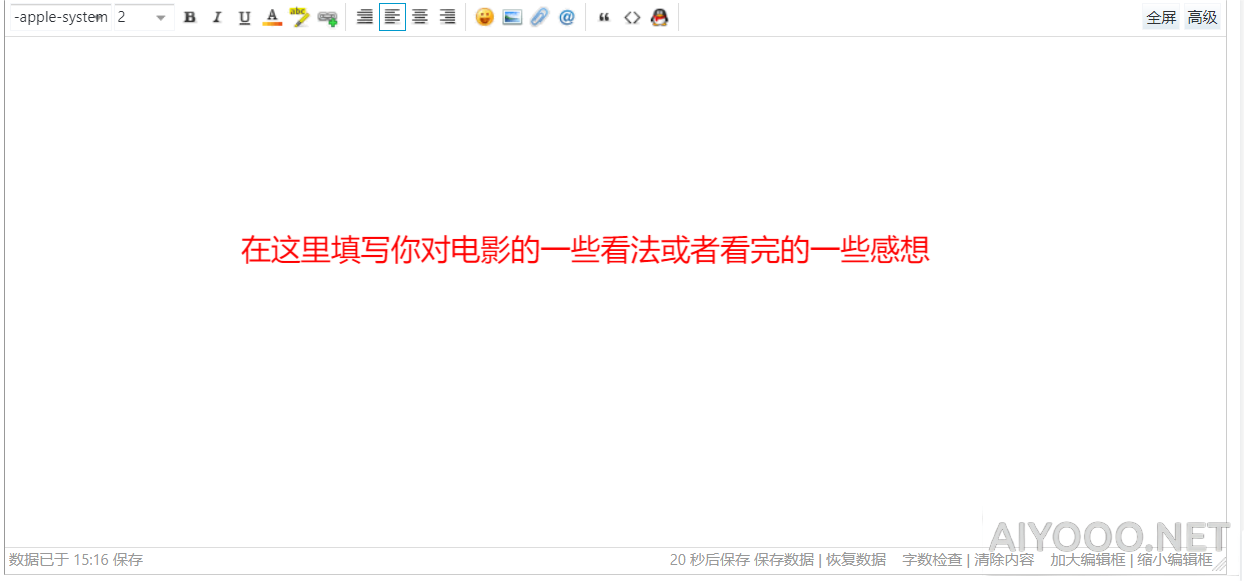Insert an image into the post
Image resolution: width=1244 pixels, height=581 pixels.
(512, 17)
